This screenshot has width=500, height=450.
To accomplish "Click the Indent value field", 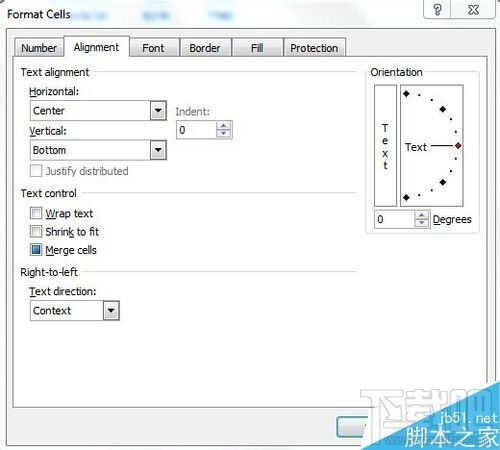I will coord(196,130).
